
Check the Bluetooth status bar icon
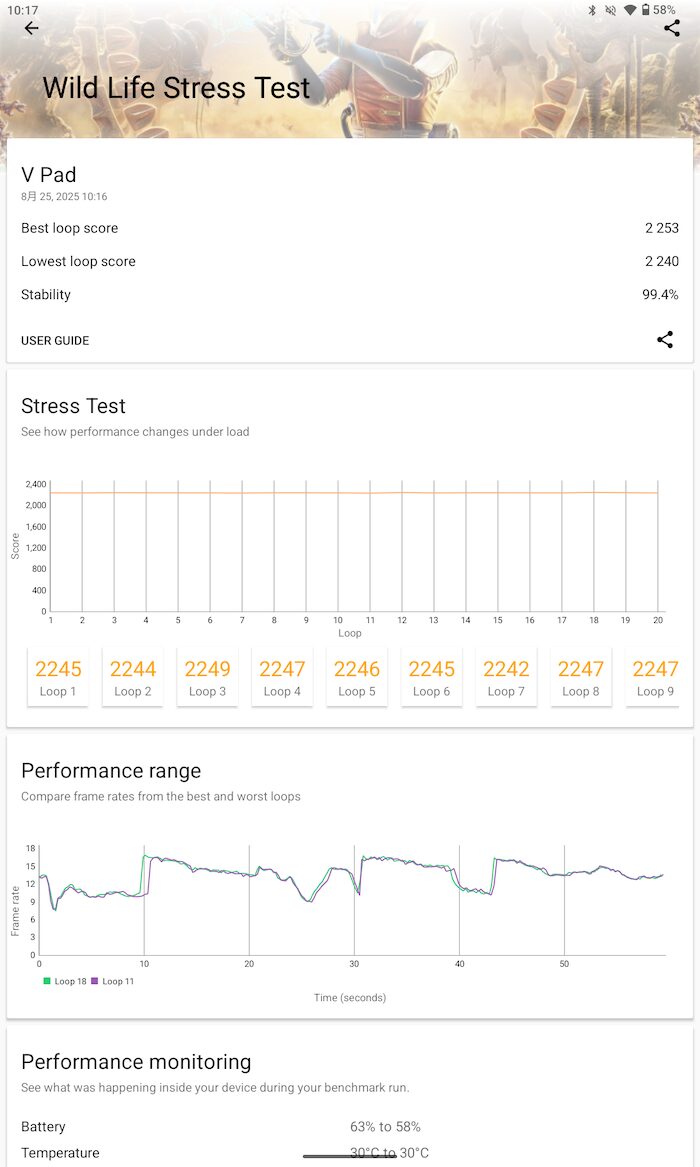coord(592,10)
